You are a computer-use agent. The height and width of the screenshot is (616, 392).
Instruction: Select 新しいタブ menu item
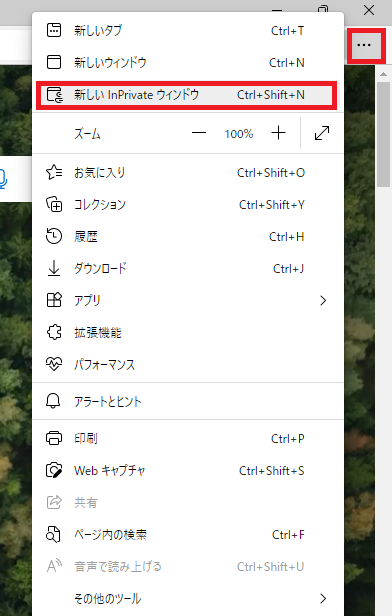188,30
